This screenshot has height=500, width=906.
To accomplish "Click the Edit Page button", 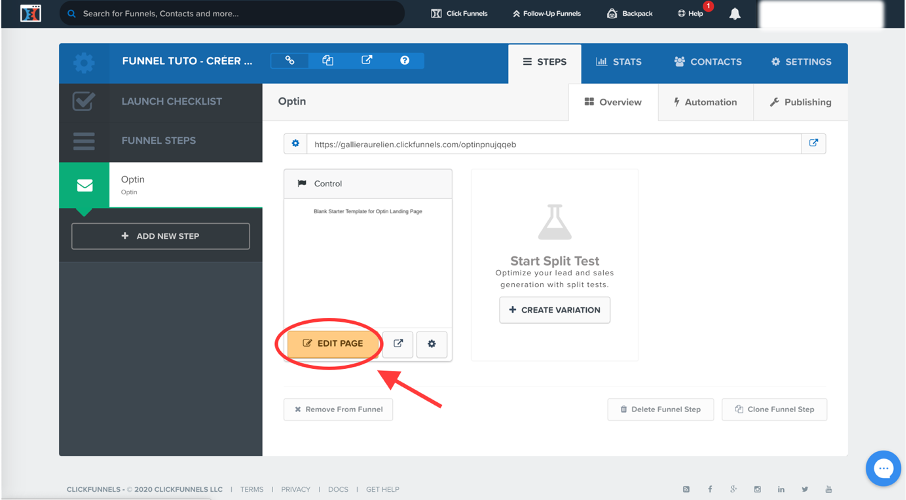I will [333, 343].
